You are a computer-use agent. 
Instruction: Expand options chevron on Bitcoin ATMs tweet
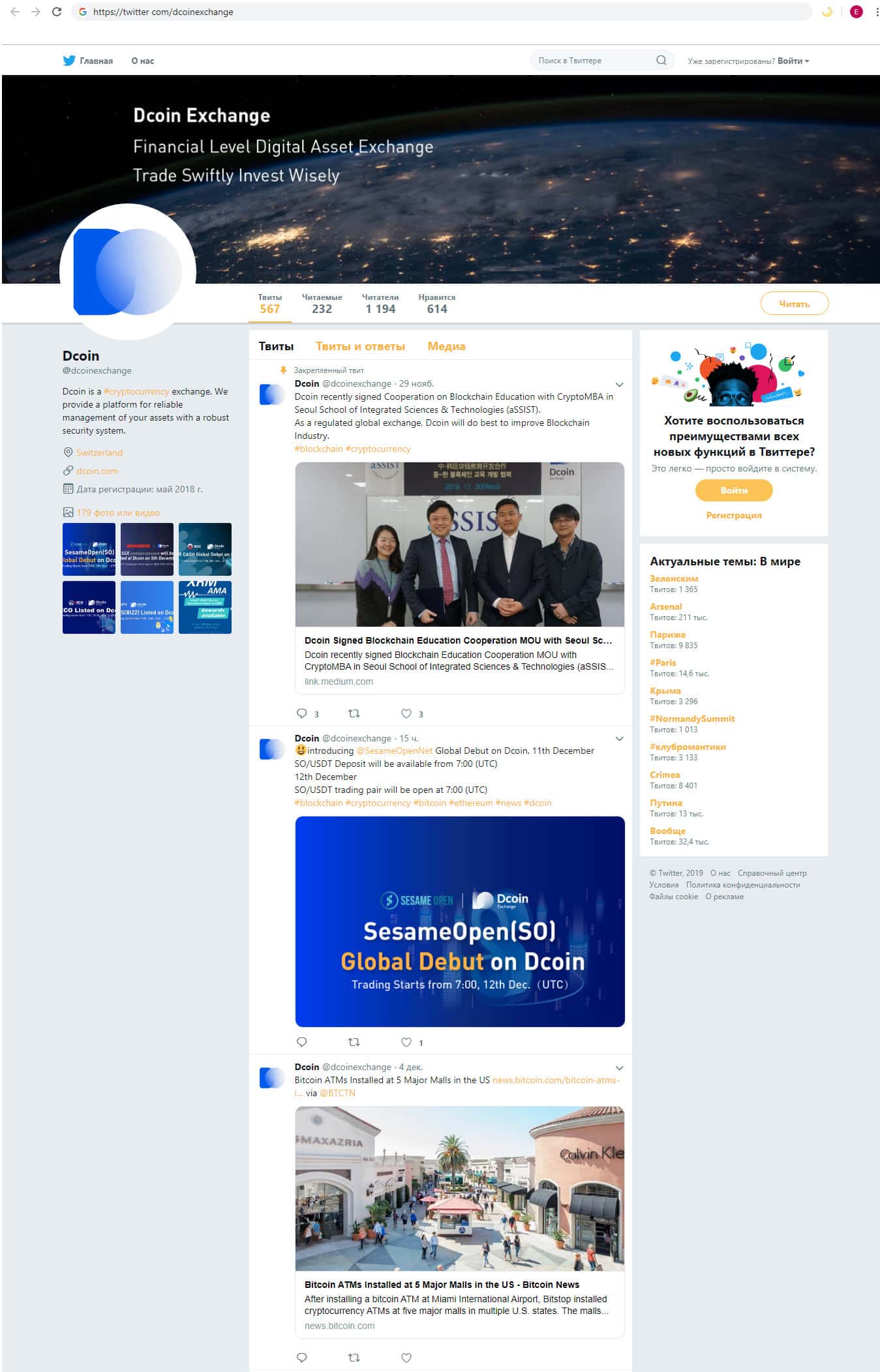620,1068
